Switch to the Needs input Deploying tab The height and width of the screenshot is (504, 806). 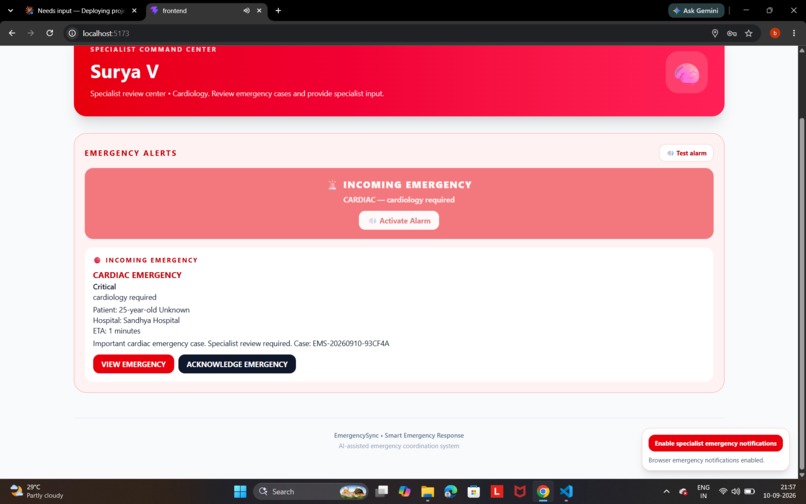(x=81, y=10)
